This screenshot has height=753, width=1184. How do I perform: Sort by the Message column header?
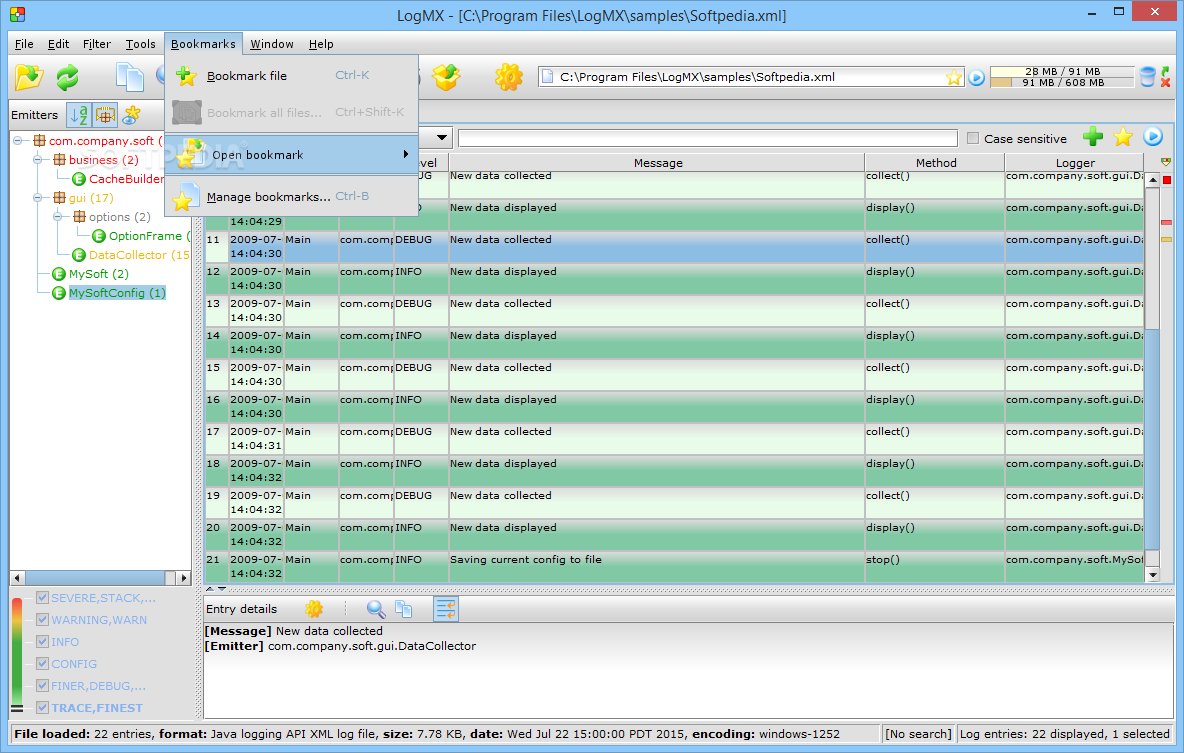click(x=658, y=162)
